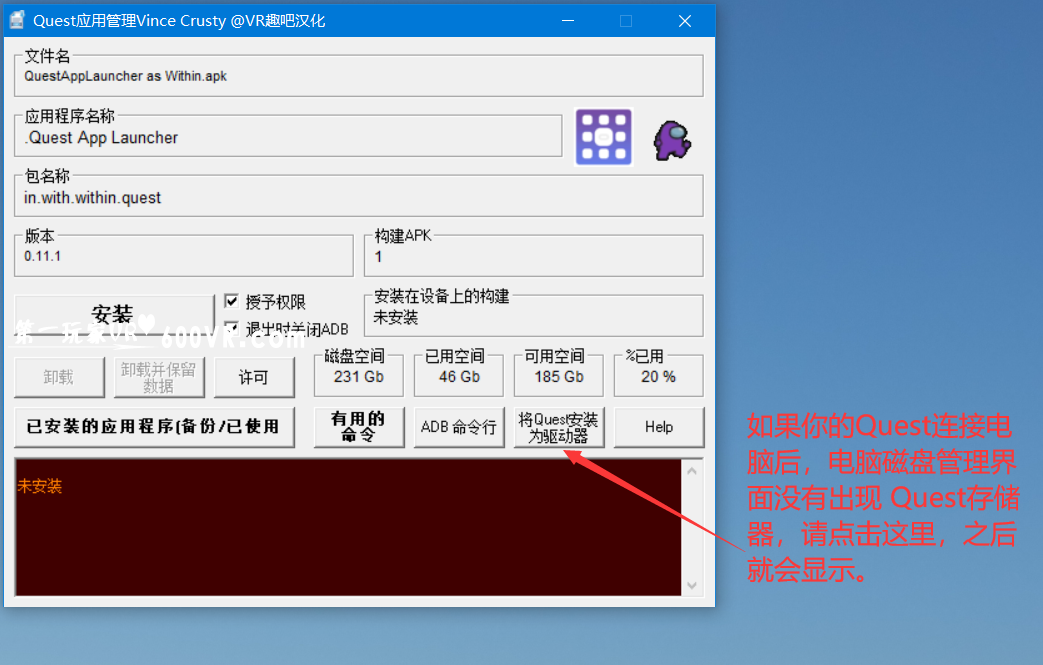Click the 未安装 device build status
Viewport: 1043px width, 665px height.
pyautogui.click(x=396, y=318)
